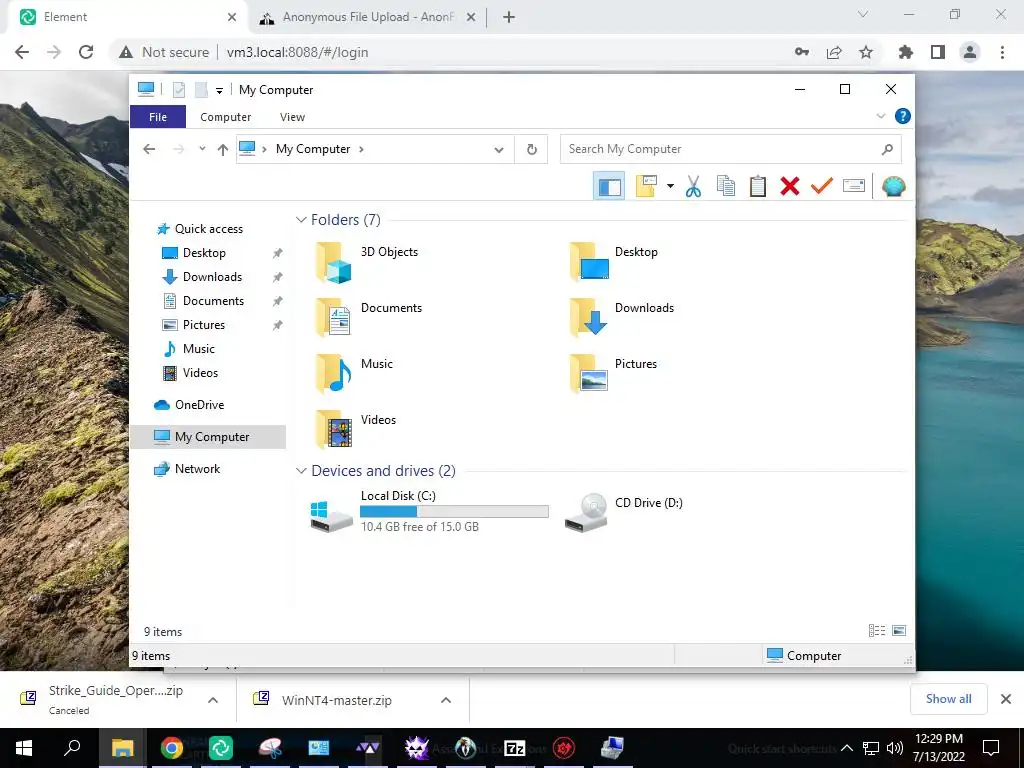Collapse the Devices and drives group
This screenshot has height=768, width=1024.
(301, 471)
